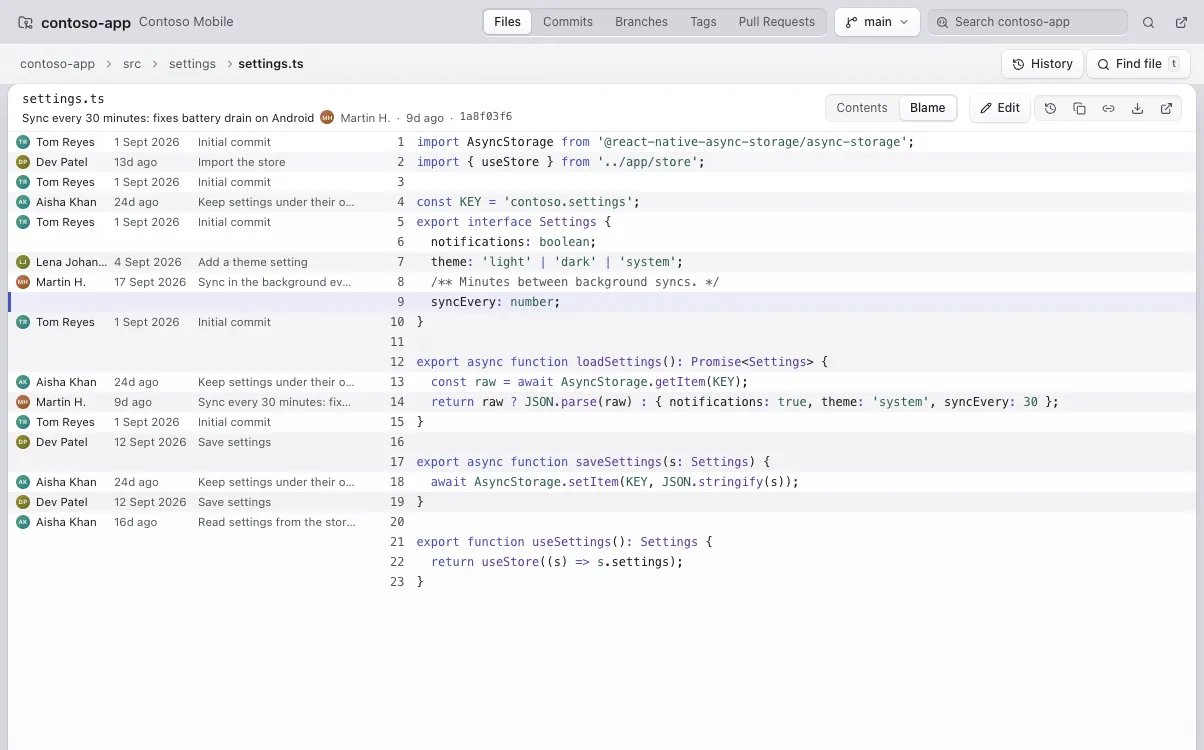This screenshot has height=750, width=1204.
Task: Click the 'Contoso Mobile' project label
Action: pos(186,22)
